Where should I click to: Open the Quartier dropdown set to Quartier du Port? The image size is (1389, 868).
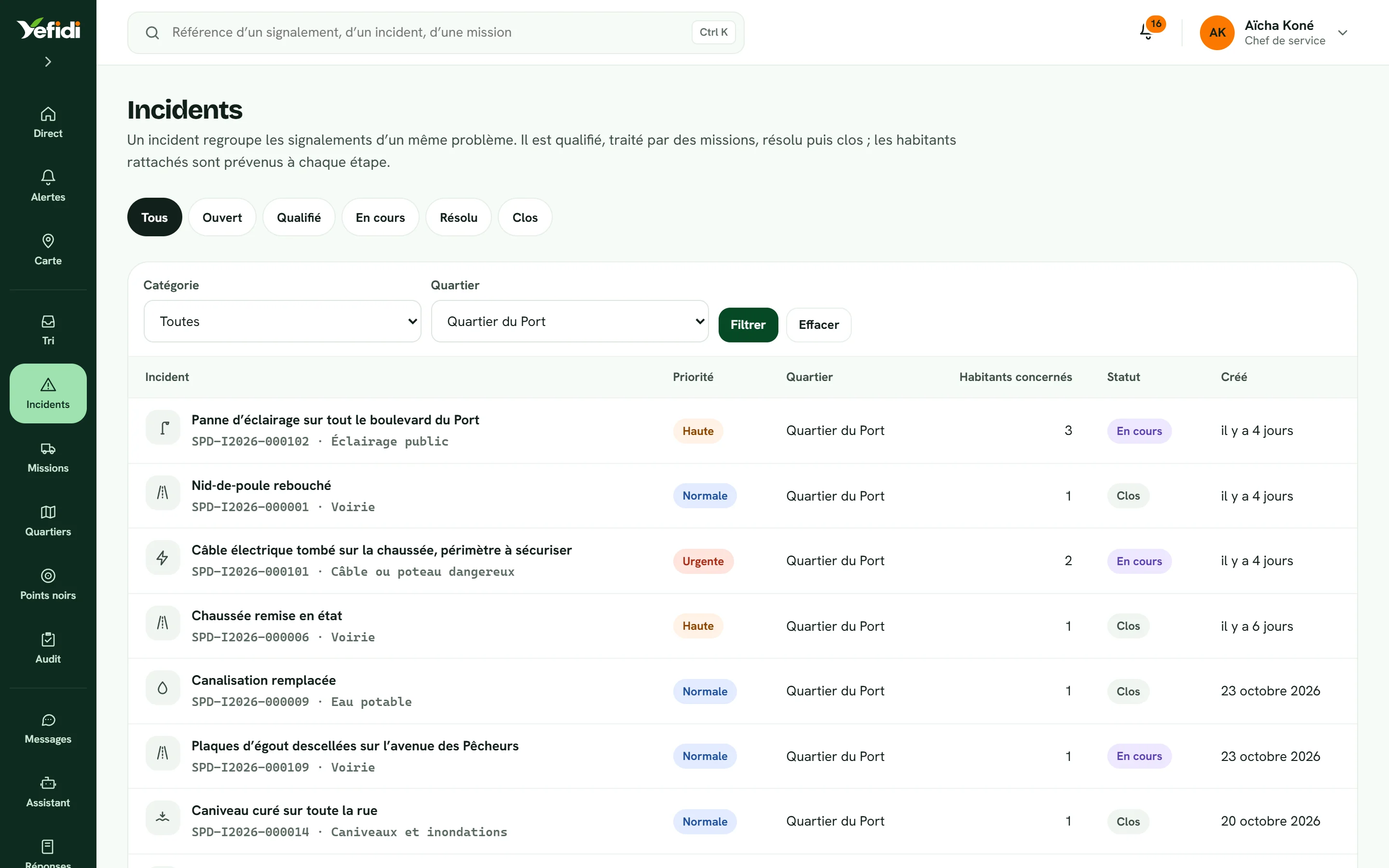pyautogui.click(x=570, y=322)
